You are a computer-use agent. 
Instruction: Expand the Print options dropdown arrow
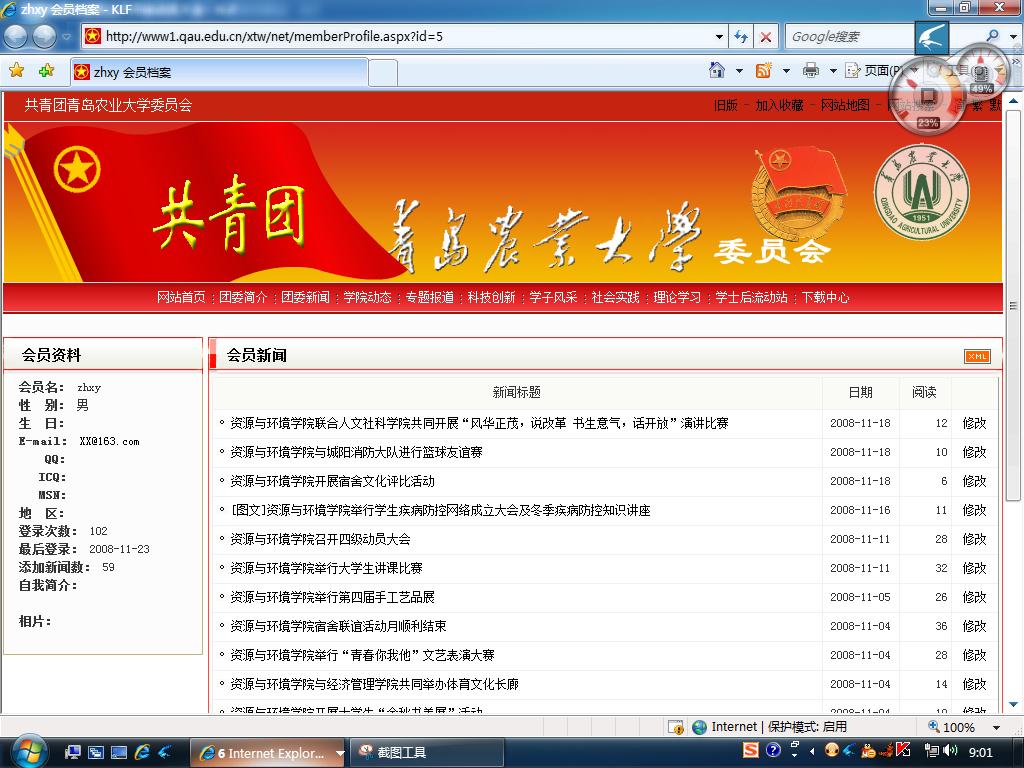832,71
